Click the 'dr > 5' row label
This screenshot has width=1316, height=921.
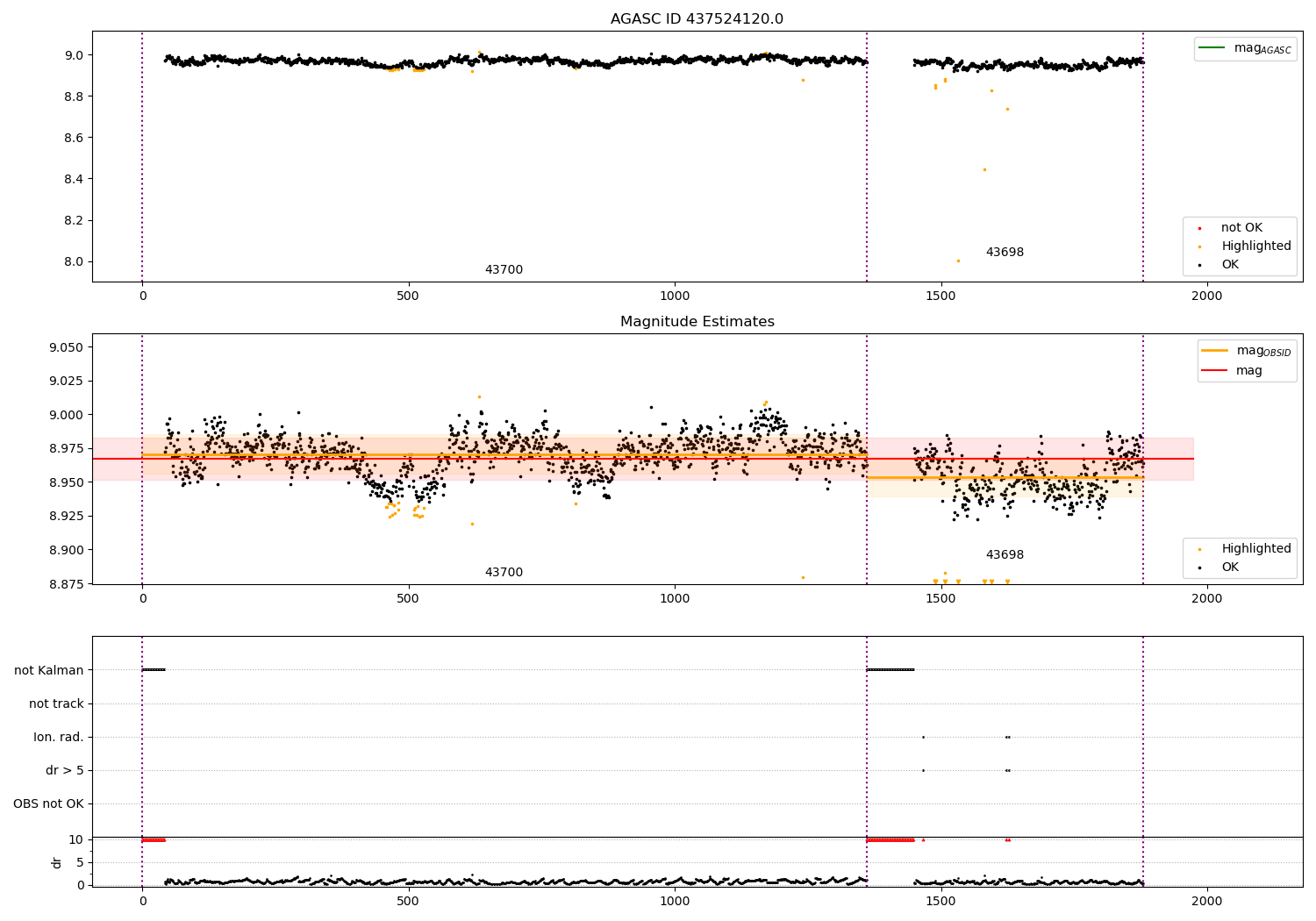point(65,770)
